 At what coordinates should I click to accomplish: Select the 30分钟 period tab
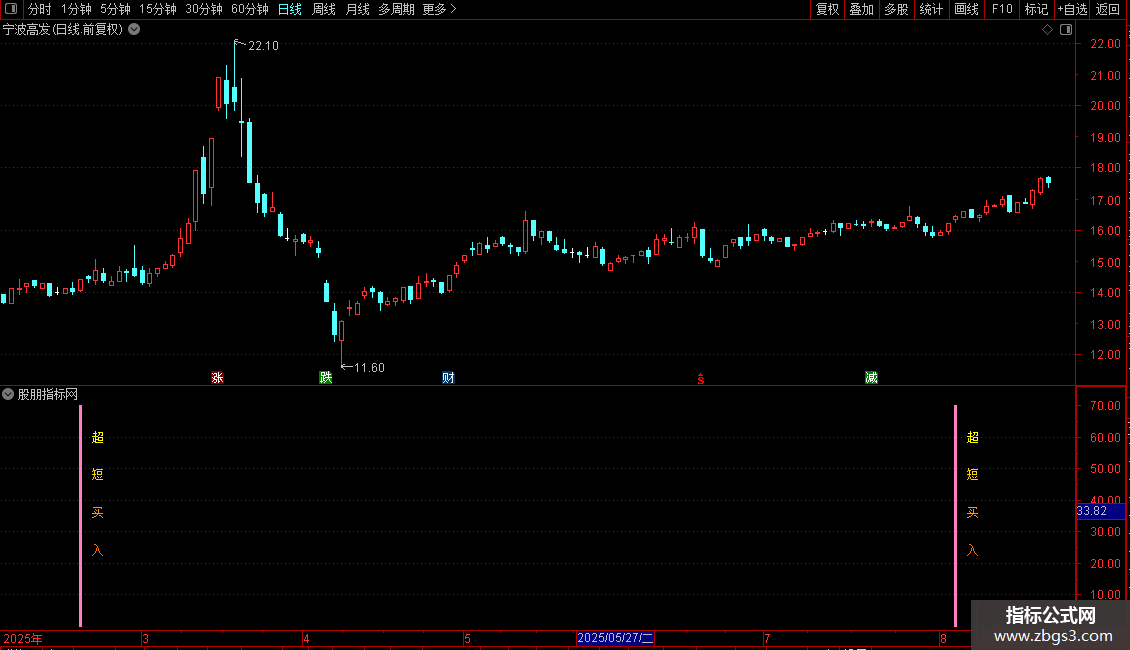click(204, 9)
